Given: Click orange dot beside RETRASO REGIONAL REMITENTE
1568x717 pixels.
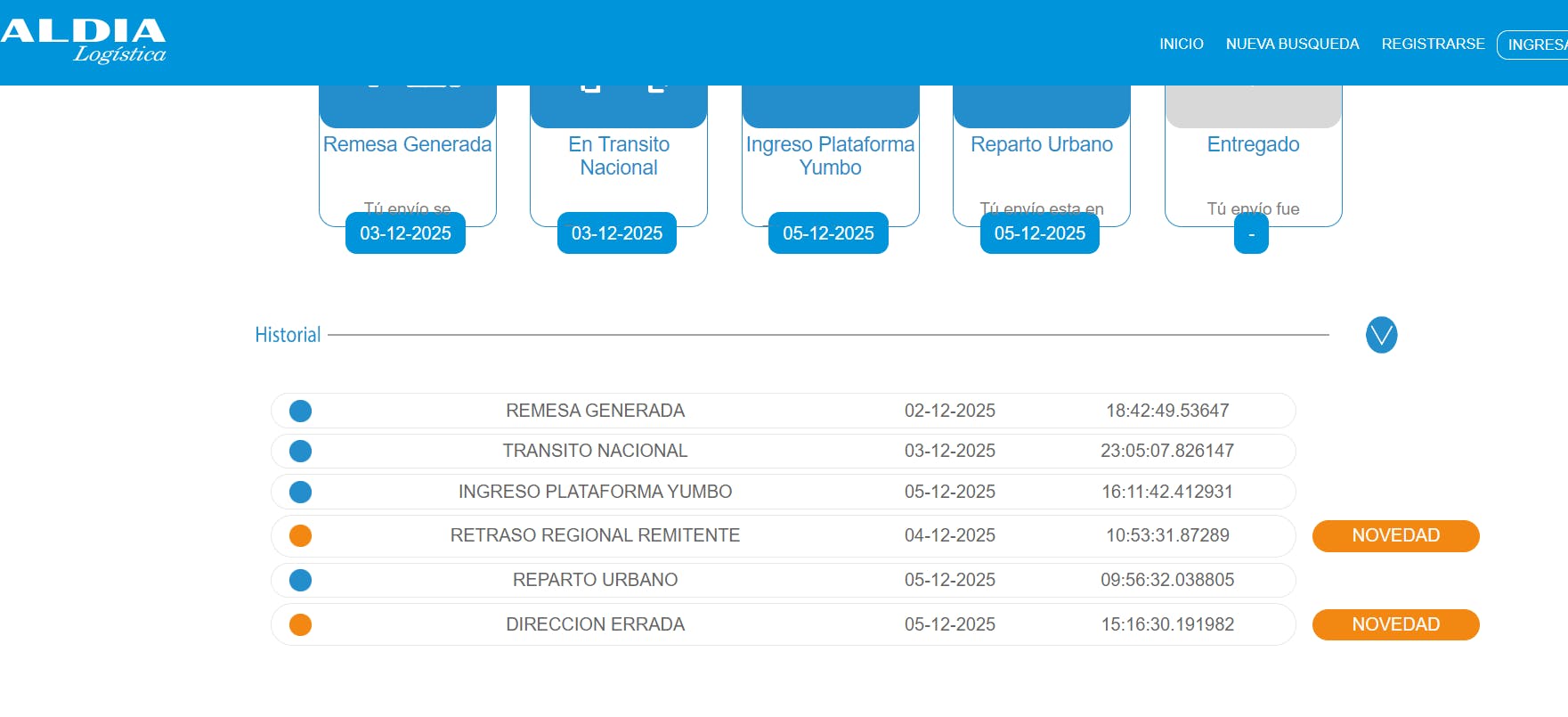Looking at the screenshot, I should click(x=301, y=535).
